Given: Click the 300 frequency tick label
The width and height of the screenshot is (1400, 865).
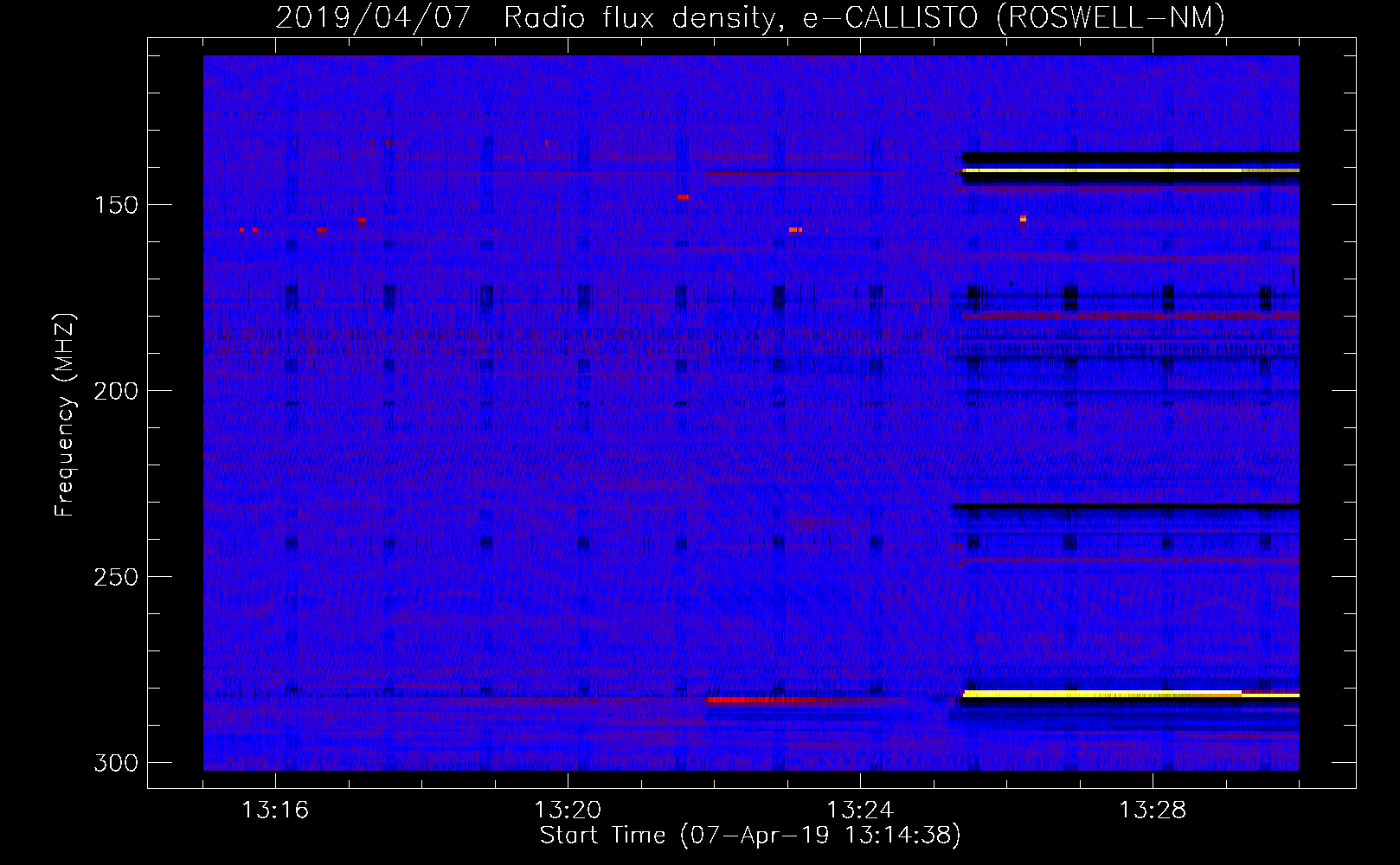Looking at the screenshot, I should point(116,763).
